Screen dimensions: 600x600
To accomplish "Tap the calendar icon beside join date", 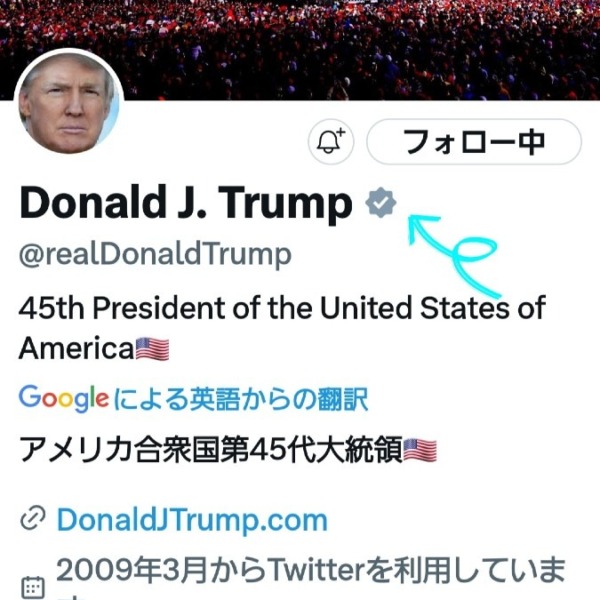I will pos(33,587).
